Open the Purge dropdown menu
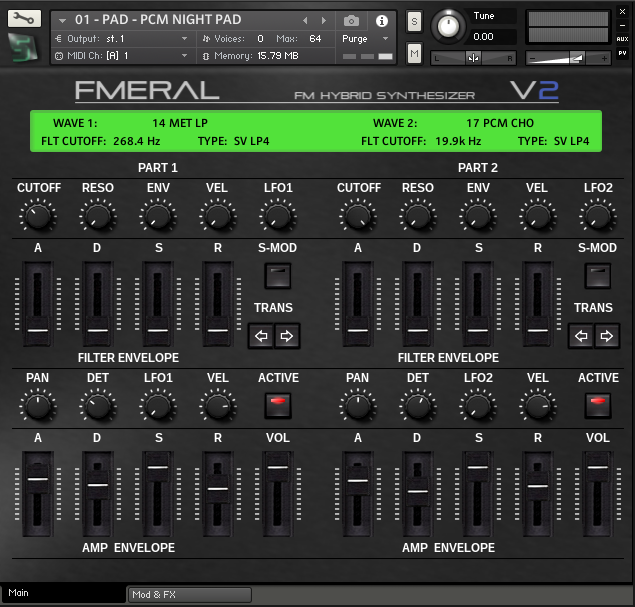 click(365, 39)
